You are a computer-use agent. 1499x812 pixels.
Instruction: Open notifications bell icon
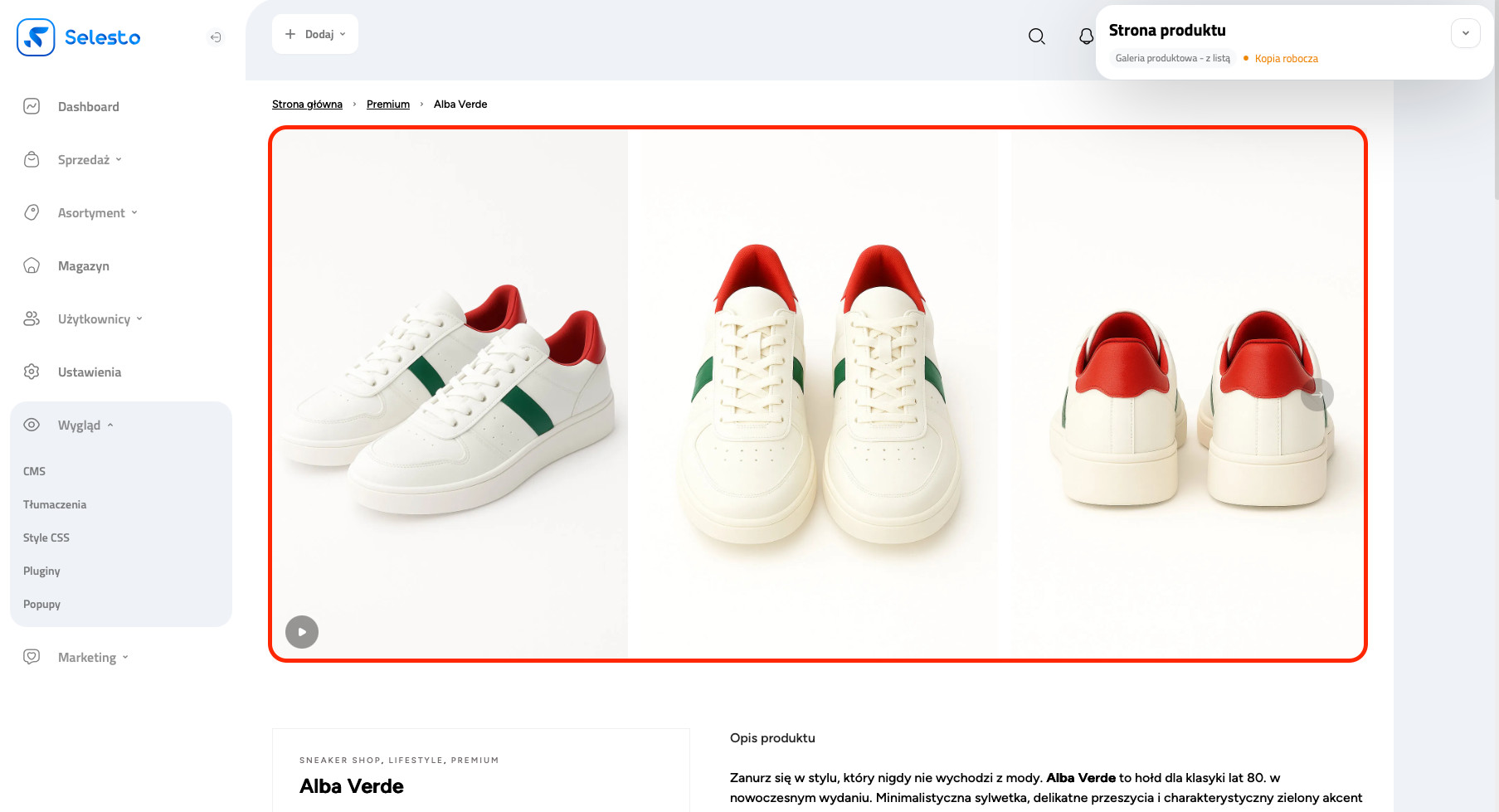pos(1085,36)
